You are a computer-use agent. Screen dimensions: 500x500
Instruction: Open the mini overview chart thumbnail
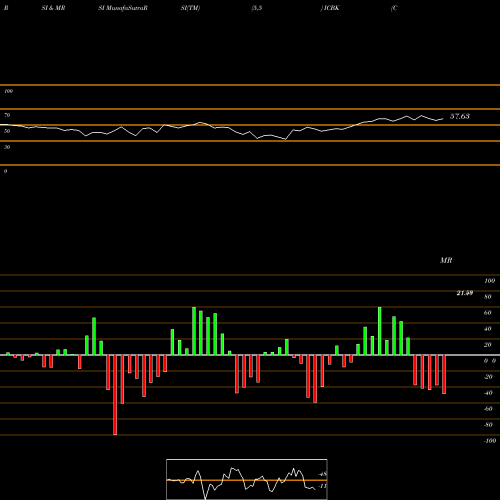[247, 479]
